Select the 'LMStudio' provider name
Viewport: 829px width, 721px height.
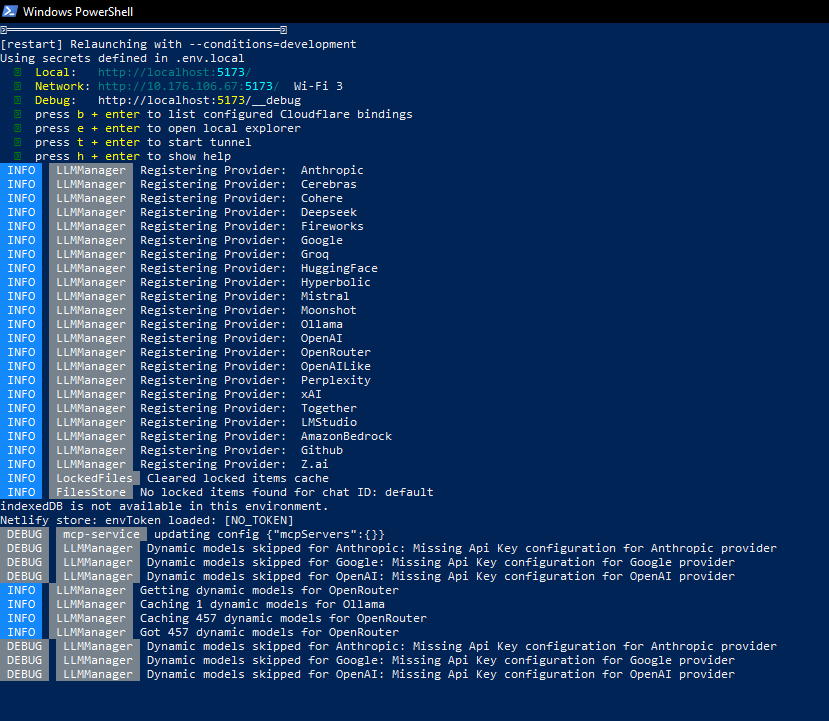pyautogui.click(x=329, y=422)
